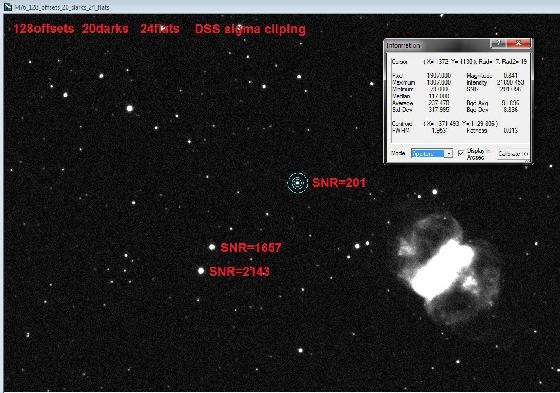Screen dimensions: 560x393
Task: Close the Information window
Action: click(519, 44)
